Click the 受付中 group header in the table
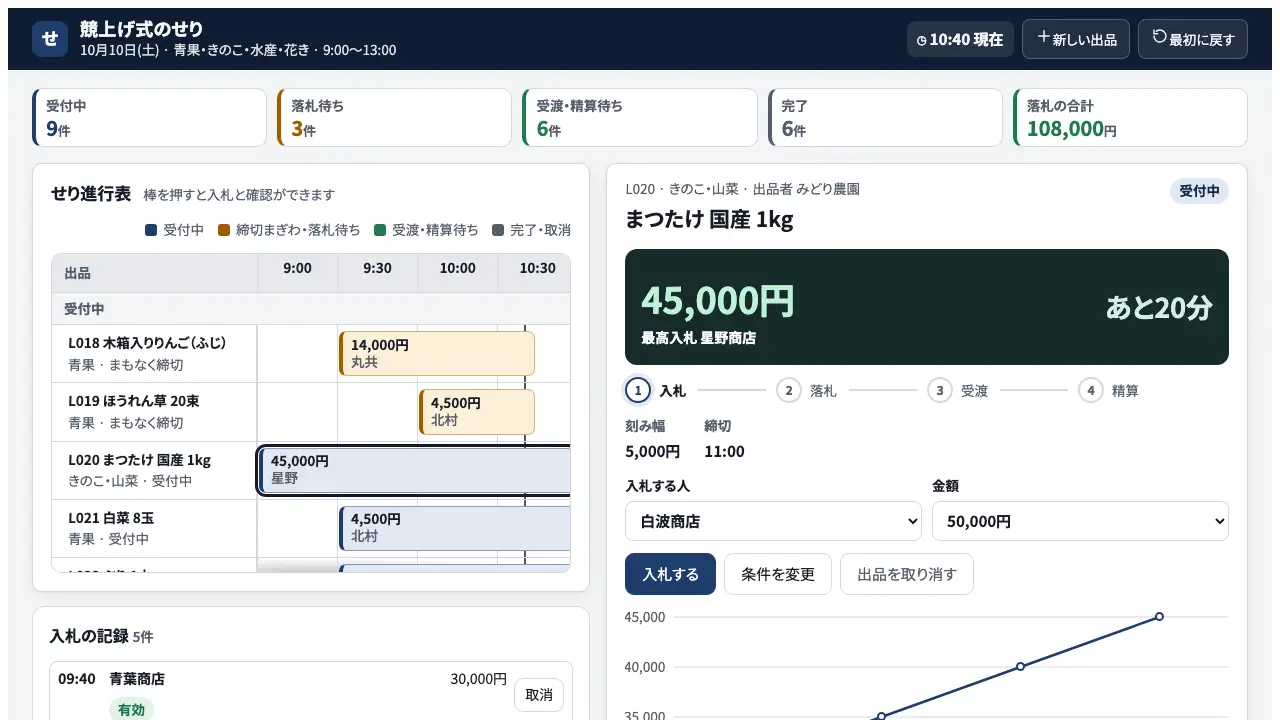The image size is (1280, 720). (x=311, y=309)
